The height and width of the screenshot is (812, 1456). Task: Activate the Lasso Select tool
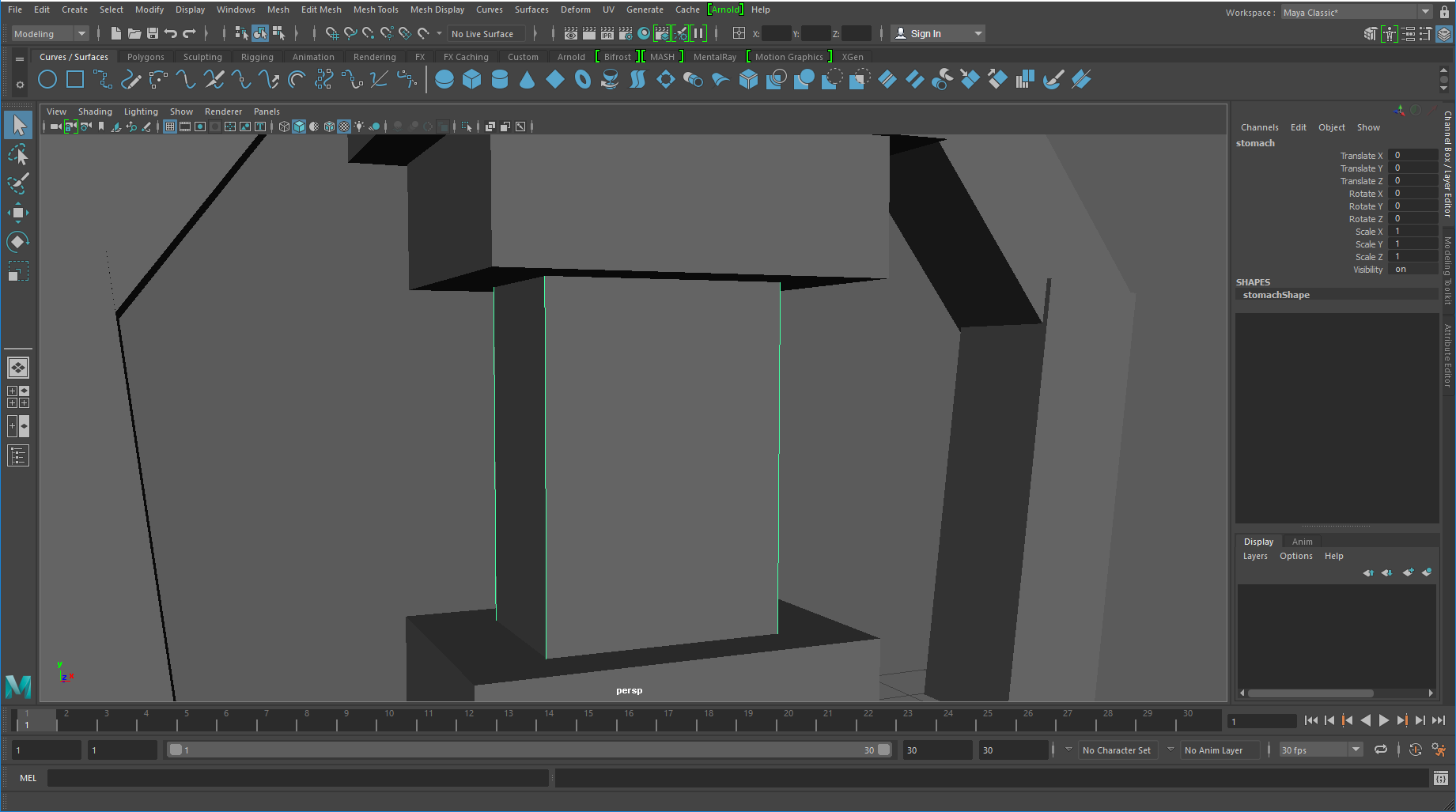[x=17, y=154]
